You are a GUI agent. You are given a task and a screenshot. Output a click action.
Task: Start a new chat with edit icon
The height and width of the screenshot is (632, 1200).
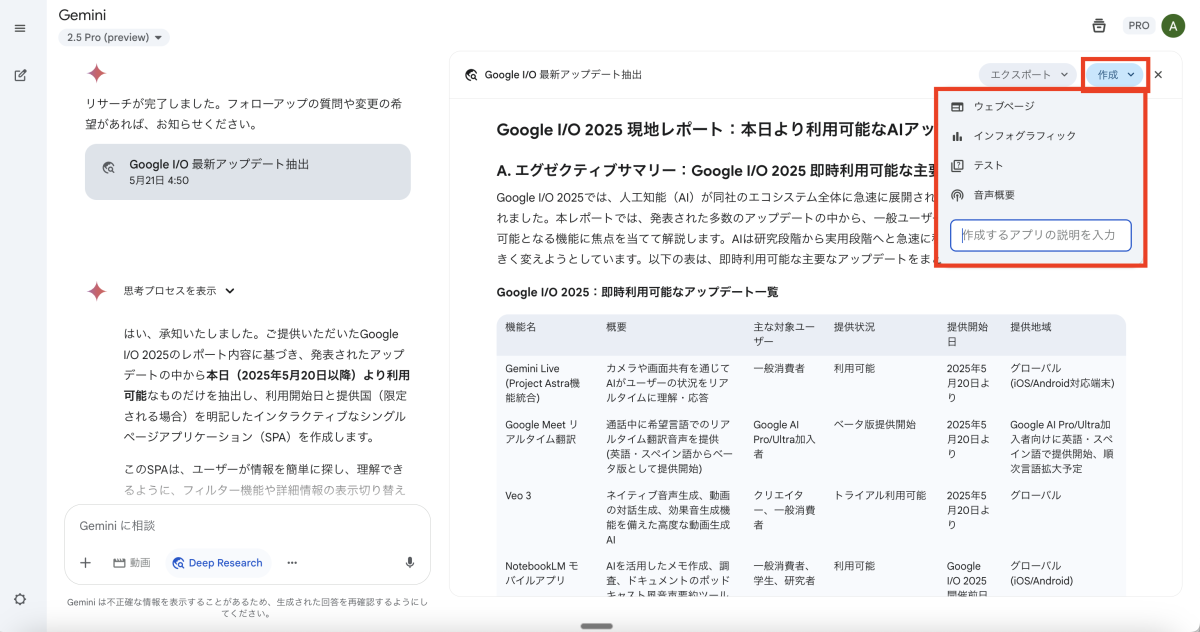click(20, 75)
